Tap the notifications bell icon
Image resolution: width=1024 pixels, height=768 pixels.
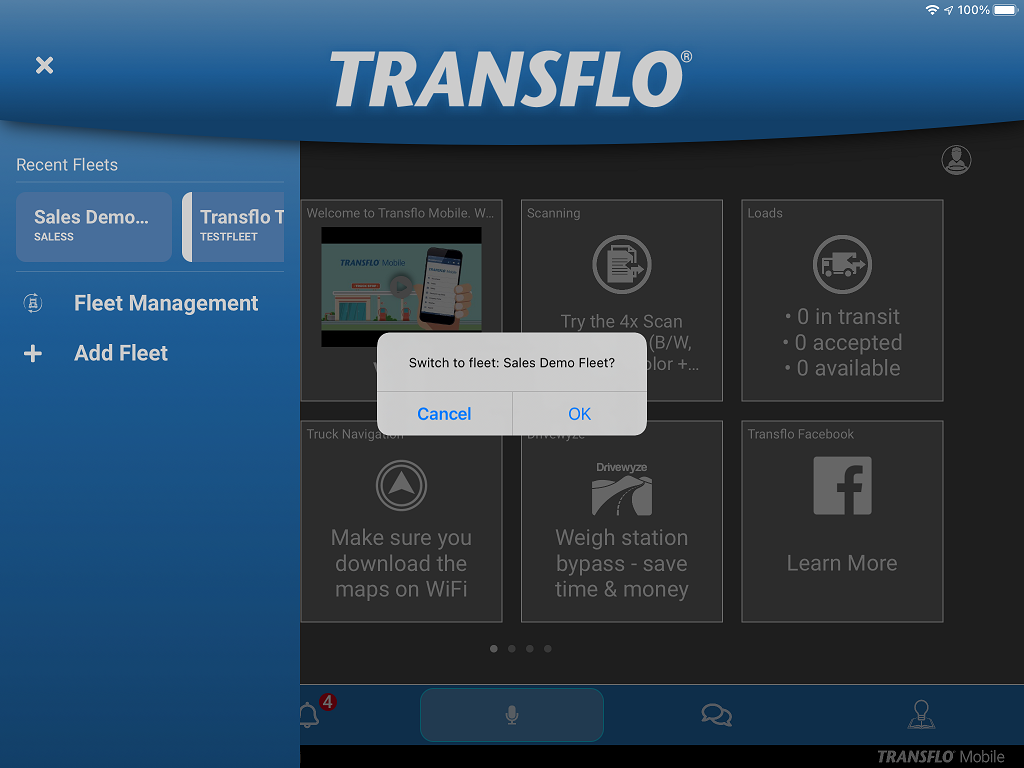pyautogui.click(x=309, y=715)
